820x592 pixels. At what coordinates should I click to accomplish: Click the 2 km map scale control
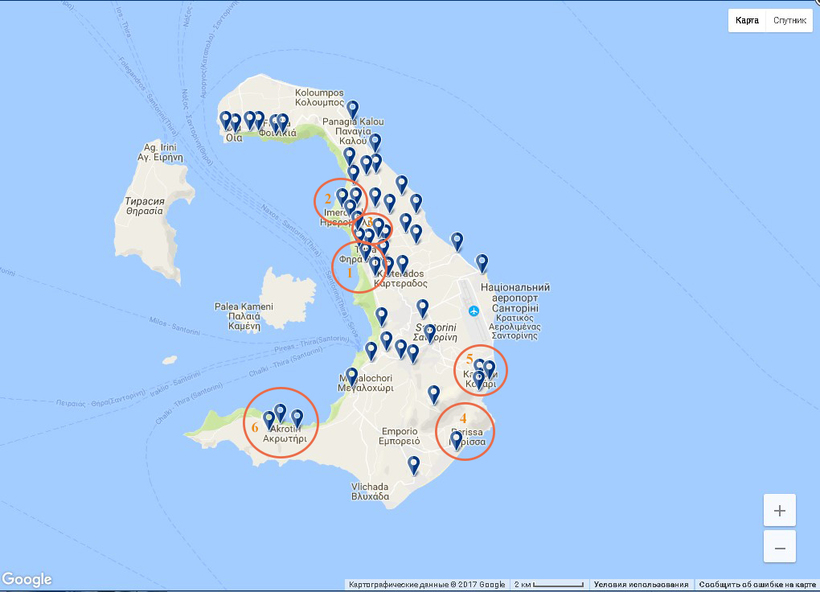548,585
